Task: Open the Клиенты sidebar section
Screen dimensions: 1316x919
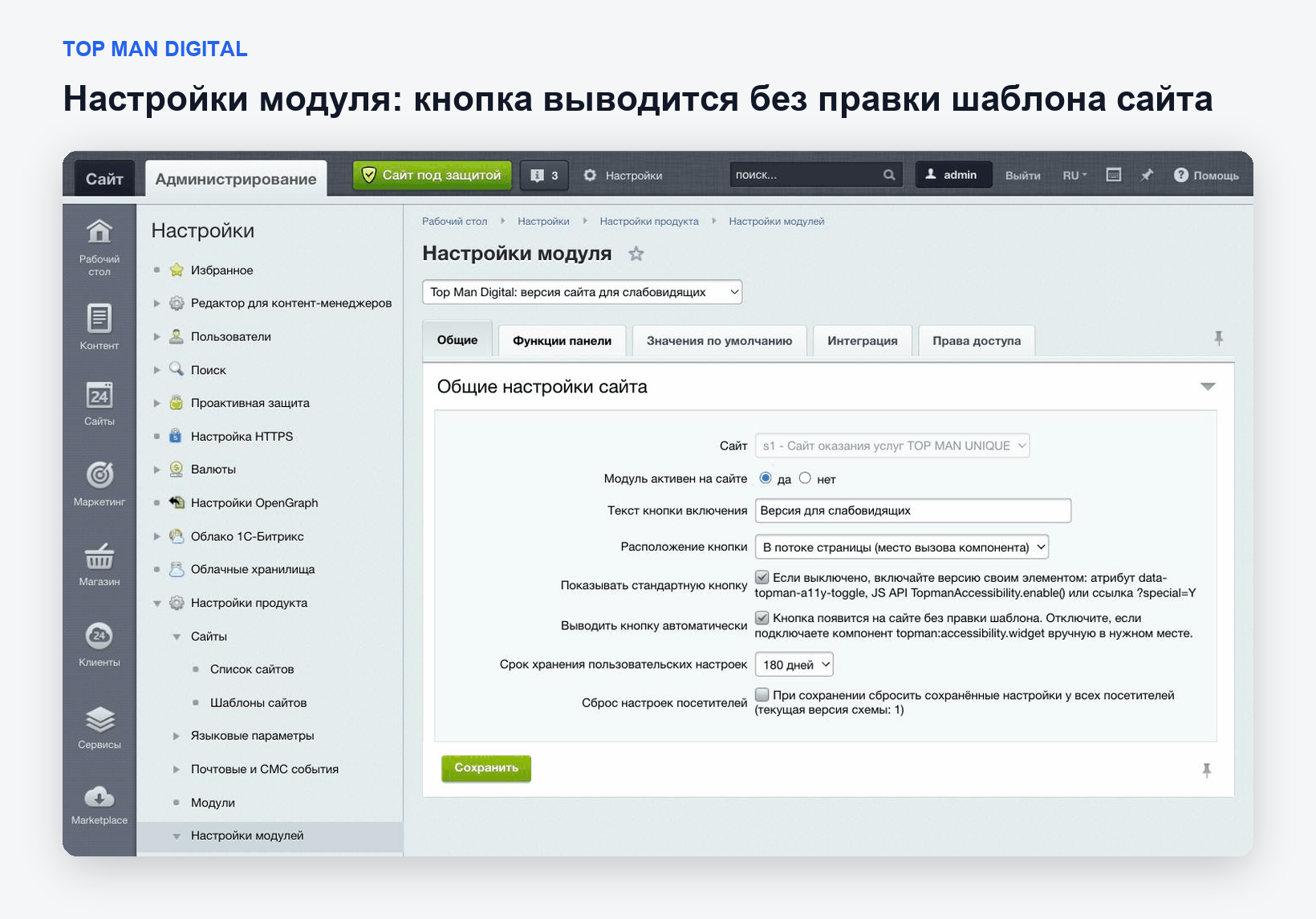Action: 100,645
